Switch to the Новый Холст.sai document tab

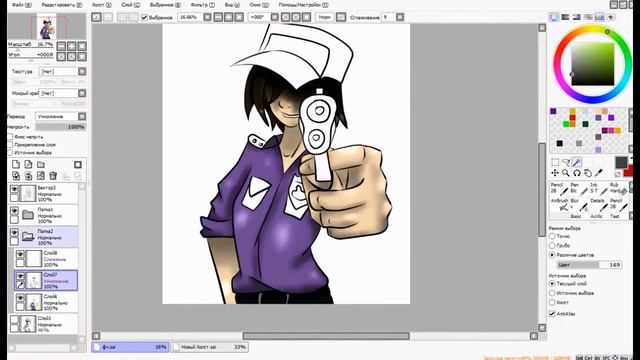point(210,347)
